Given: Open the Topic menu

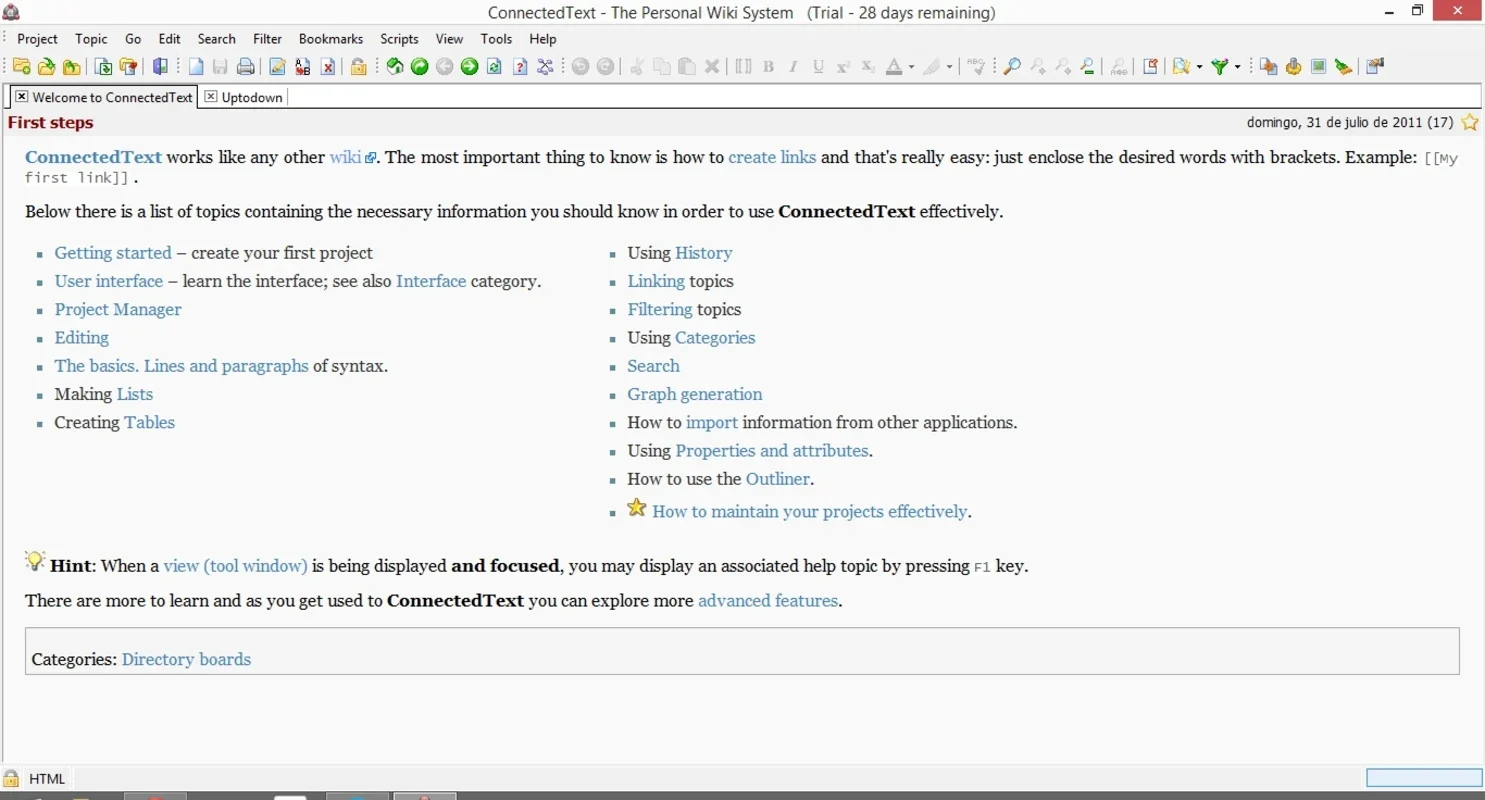Looking at the screenshot, I should click(x=91, y=39).
